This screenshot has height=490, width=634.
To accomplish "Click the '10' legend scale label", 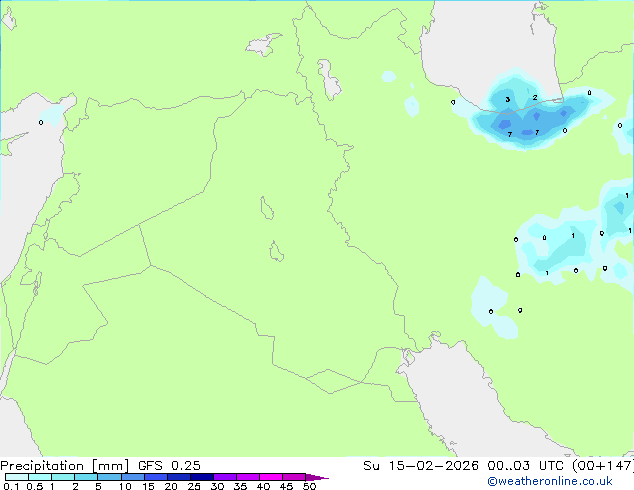I will (125, 486).
